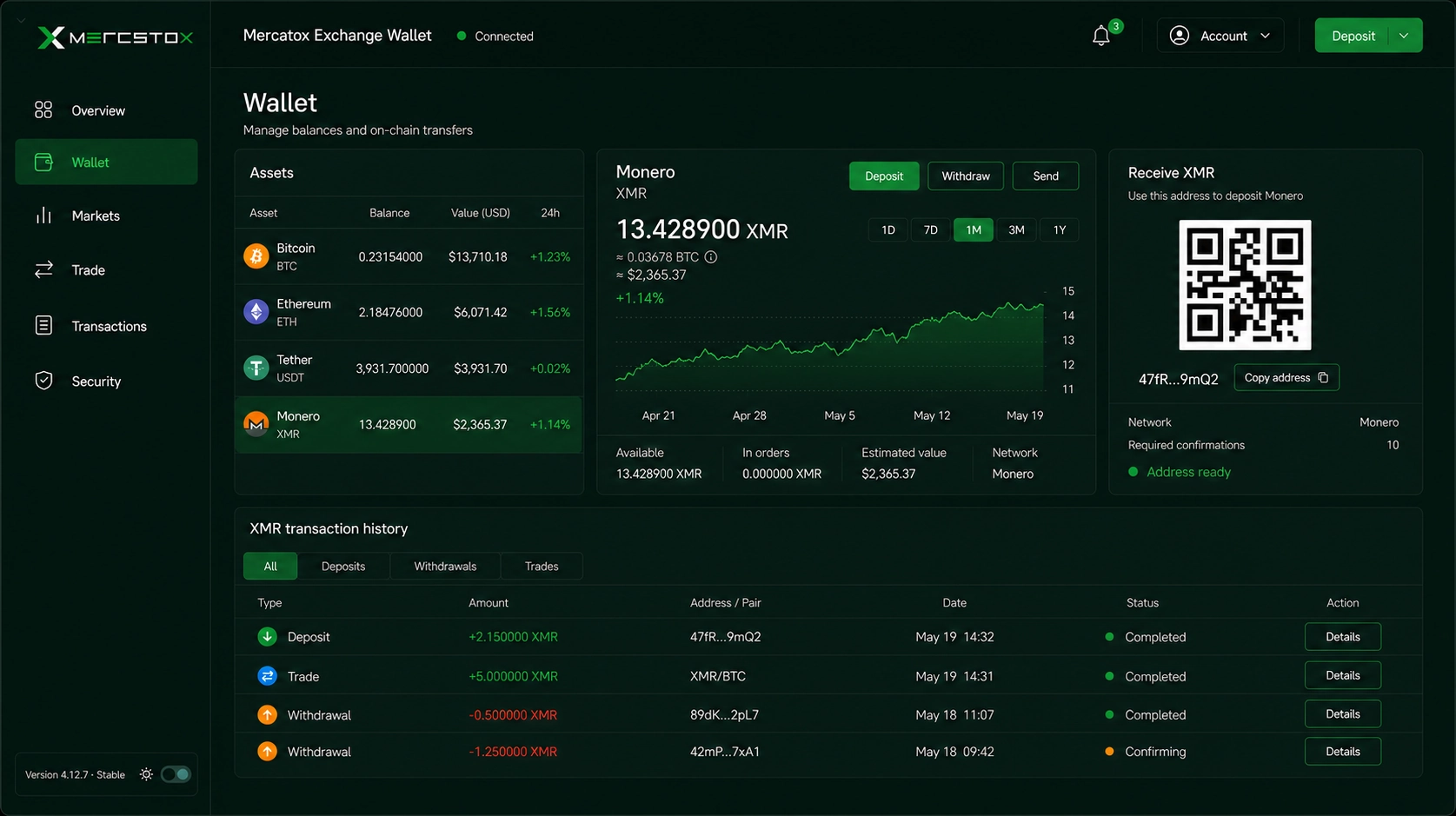The image size is (1456, 816).
Task: Click the blue Trade swap icon in history
Action: point(267,675)
